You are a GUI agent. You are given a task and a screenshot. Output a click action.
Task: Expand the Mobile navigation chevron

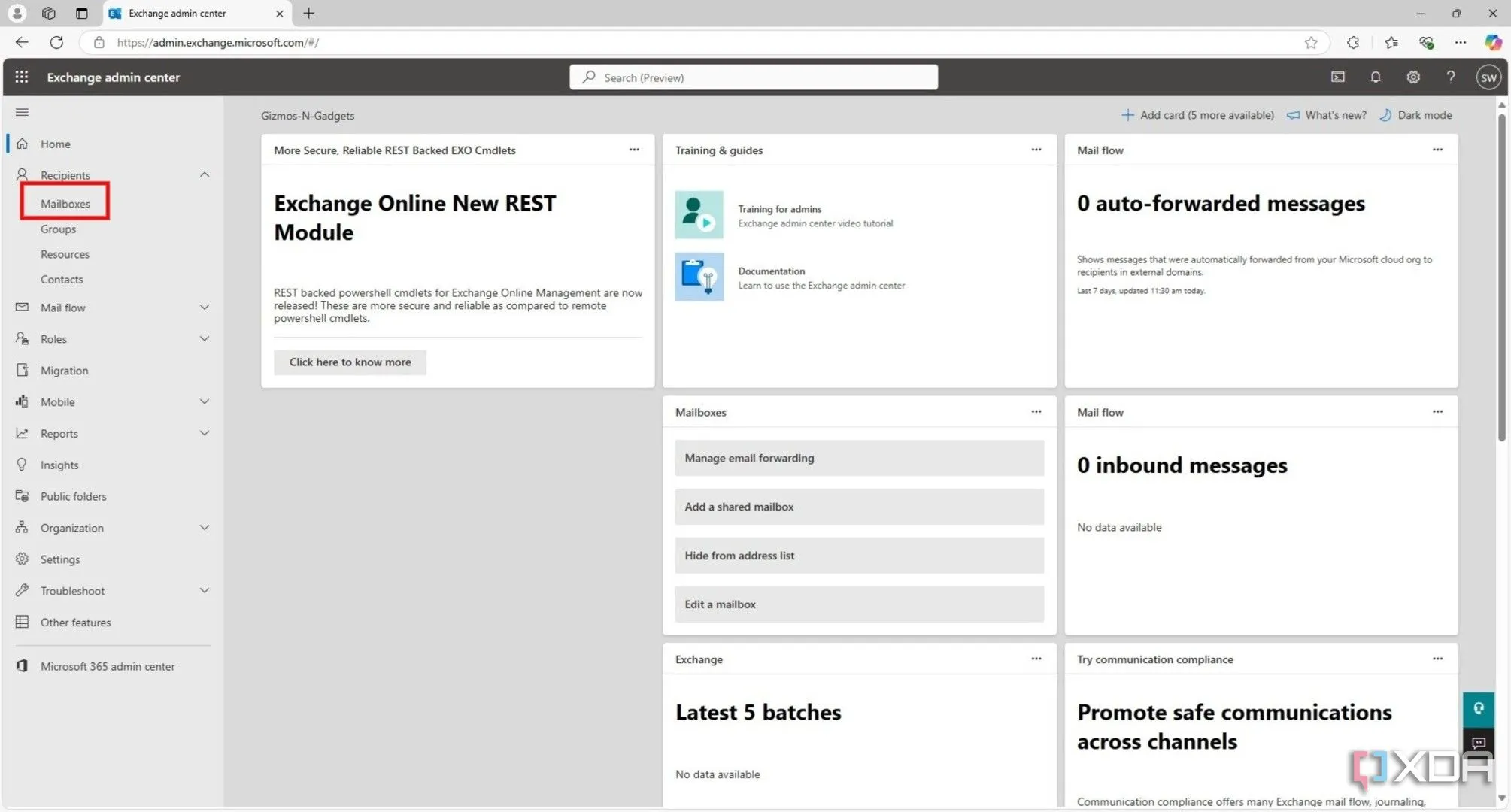[x=204, y=401]
